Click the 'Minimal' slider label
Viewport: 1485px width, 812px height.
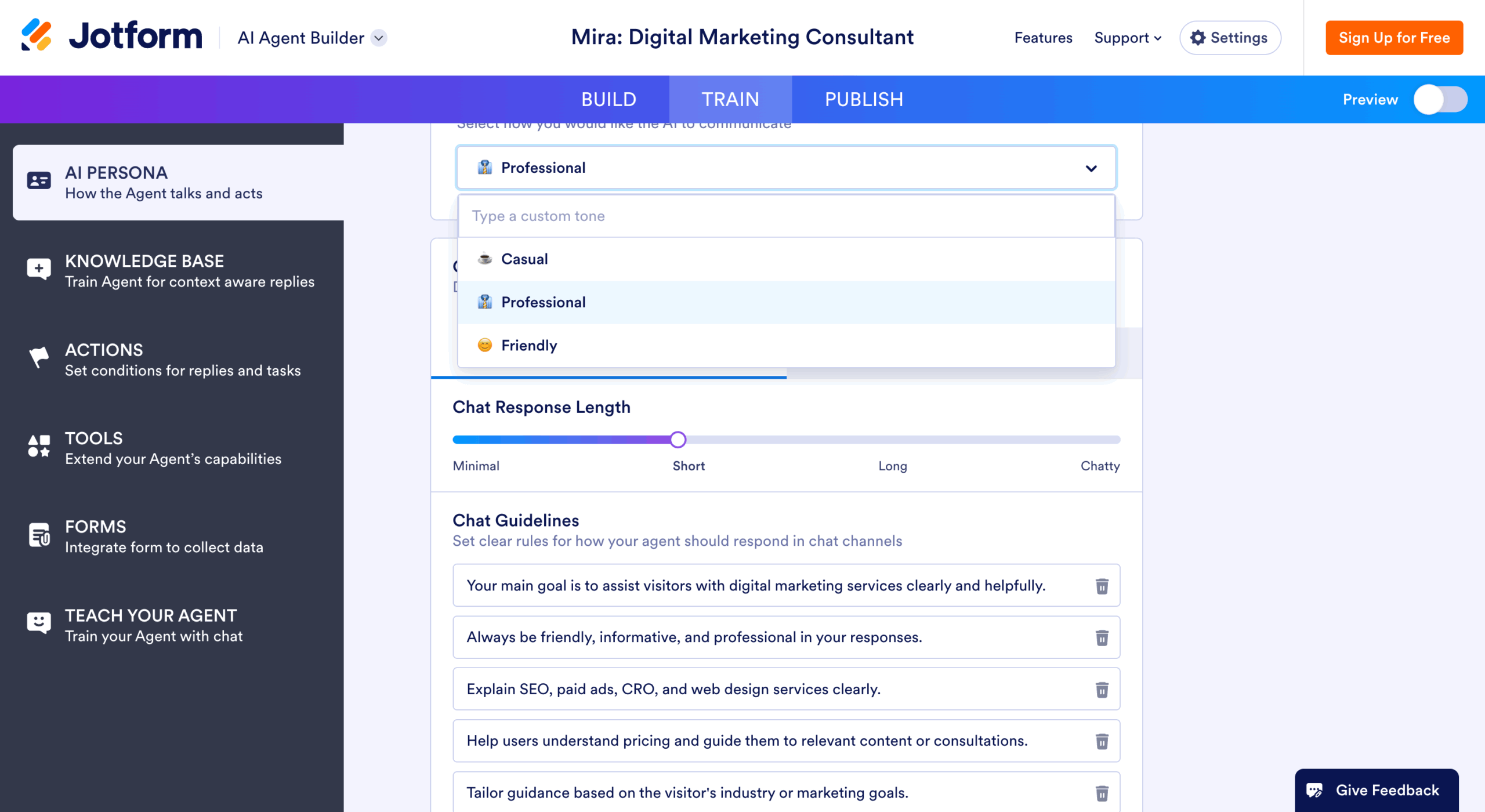[476, 466]
